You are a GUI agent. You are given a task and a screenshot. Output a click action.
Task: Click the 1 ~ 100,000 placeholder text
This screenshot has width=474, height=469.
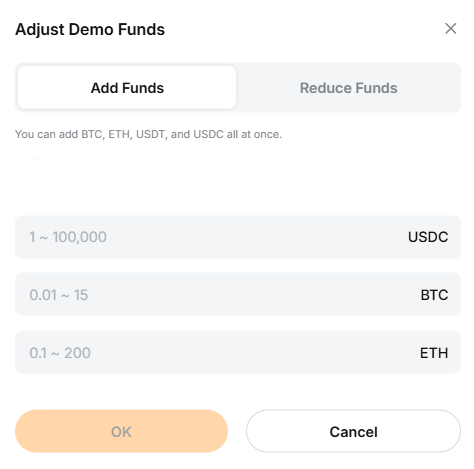(x=68, y=237)
